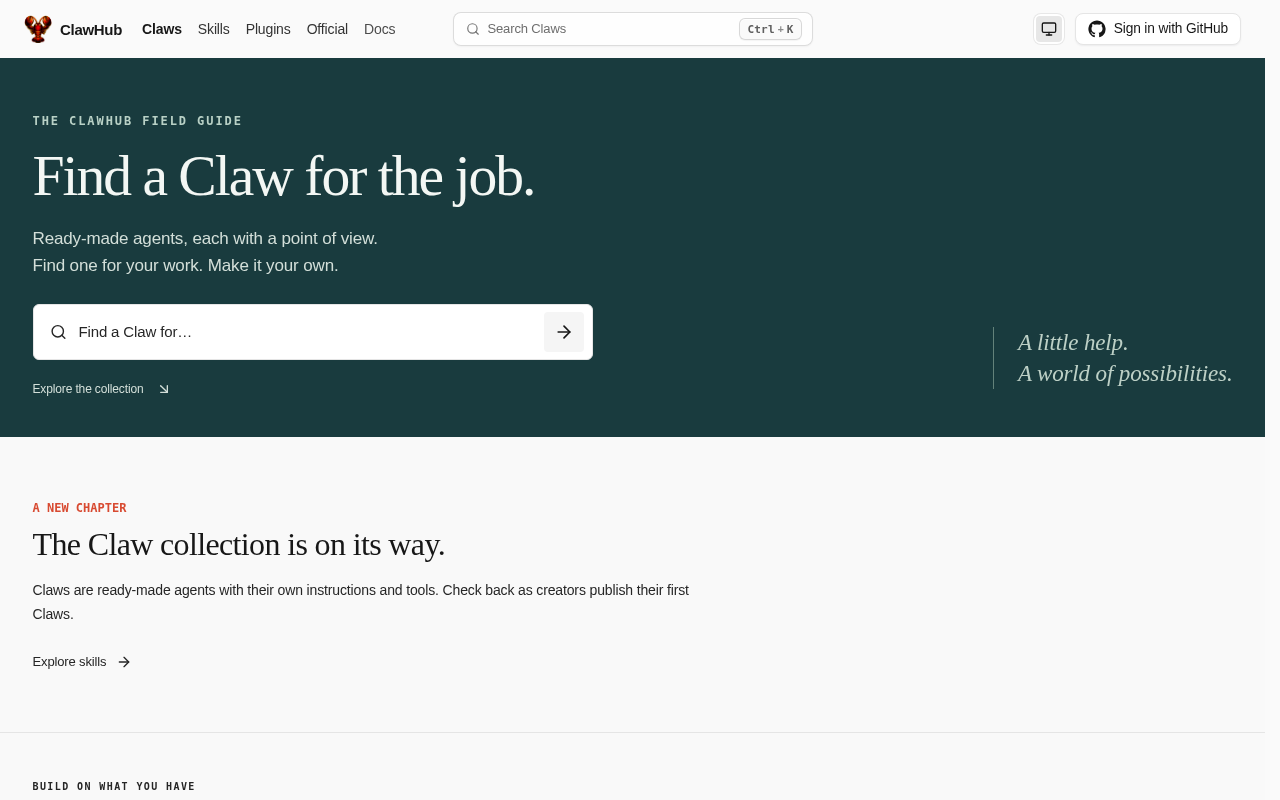Click "The Claw collection is on its way." heading
The image size is (1280, 800).
239,545
